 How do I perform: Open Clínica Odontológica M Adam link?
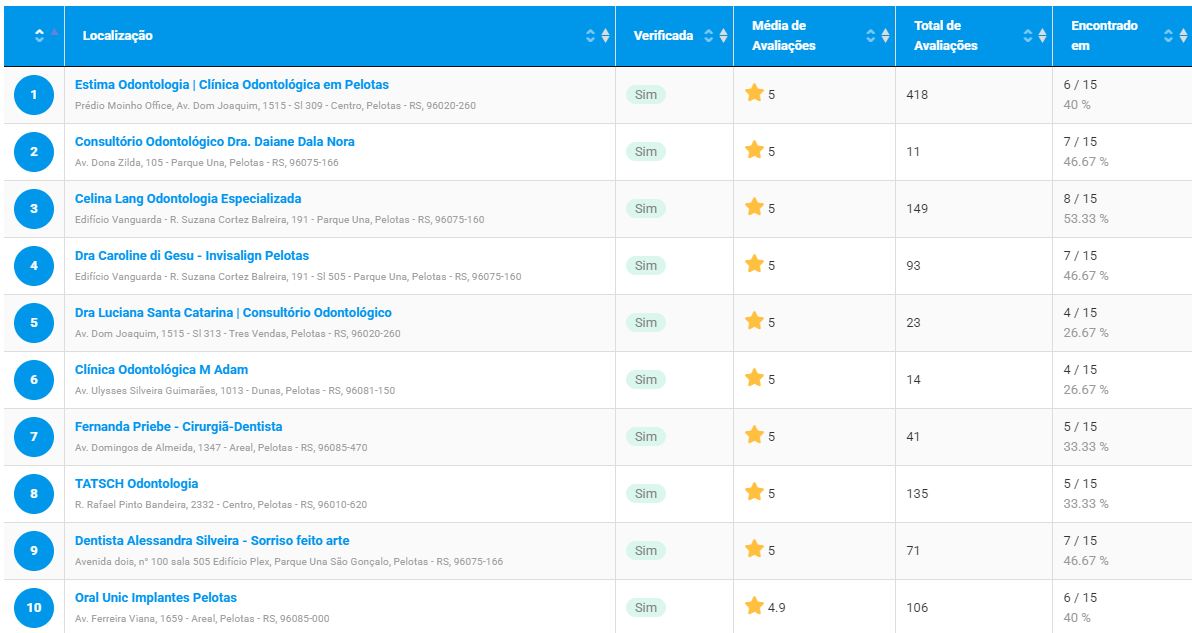161,369
